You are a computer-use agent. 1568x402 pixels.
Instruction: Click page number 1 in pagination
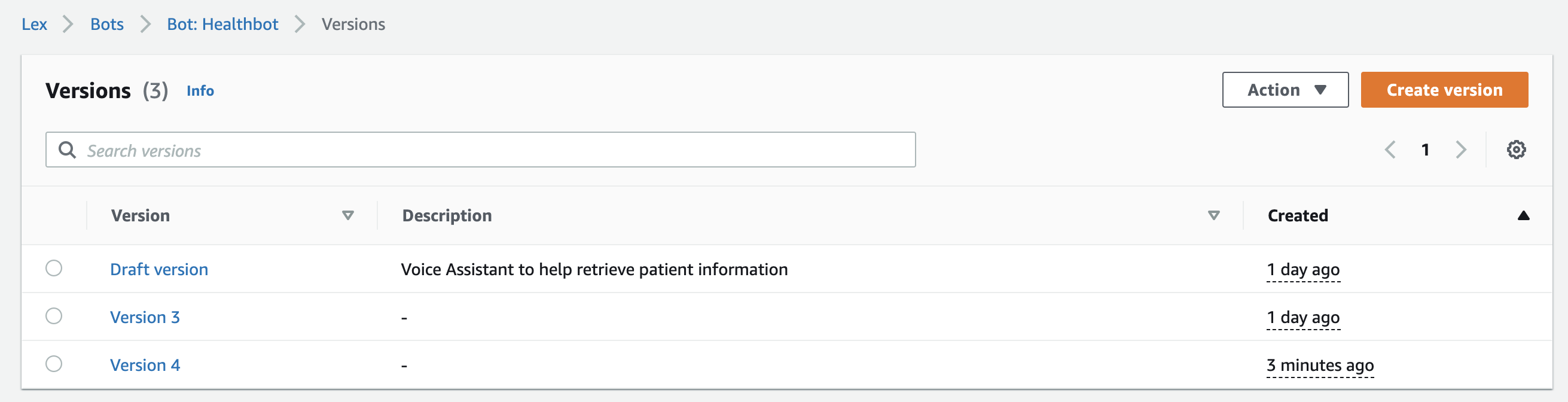1425,150
